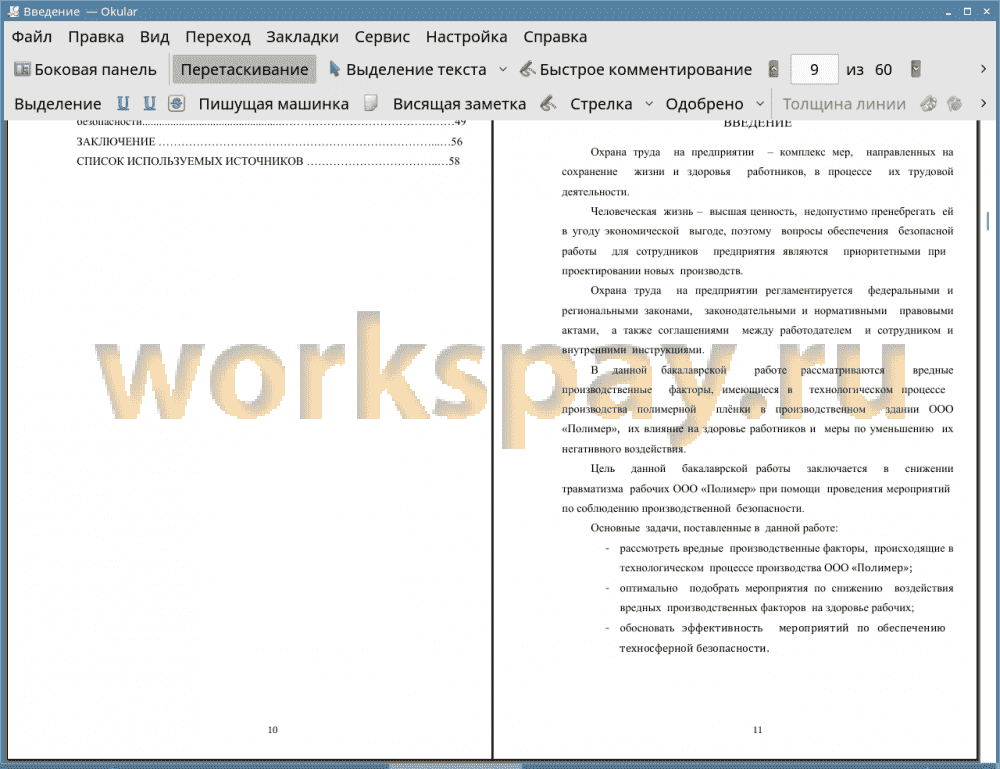Image resolution: width=1000 pixels, height=769 pixels.
Task: Select the Выделение highlighter annotation tool
Action: pyautogui.click(x=57, y=104)
